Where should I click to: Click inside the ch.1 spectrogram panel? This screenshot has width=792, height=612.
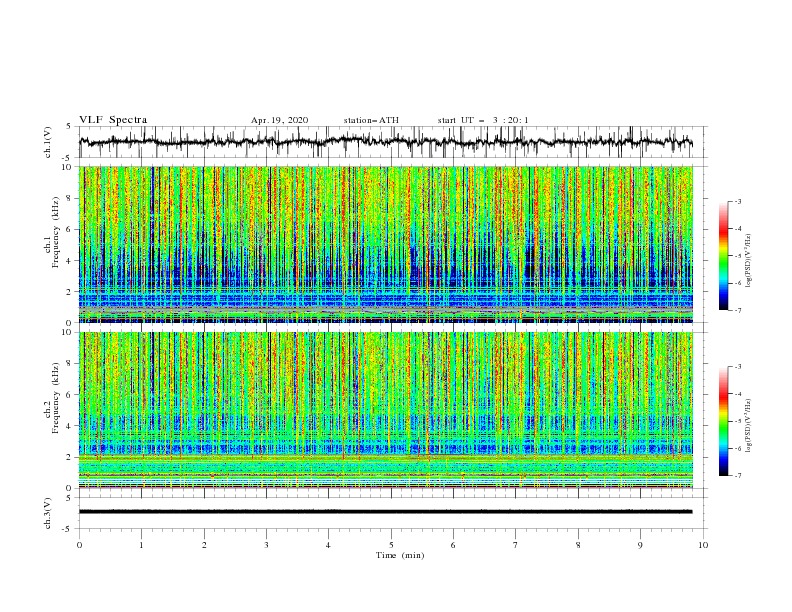[x=386, y=244]
